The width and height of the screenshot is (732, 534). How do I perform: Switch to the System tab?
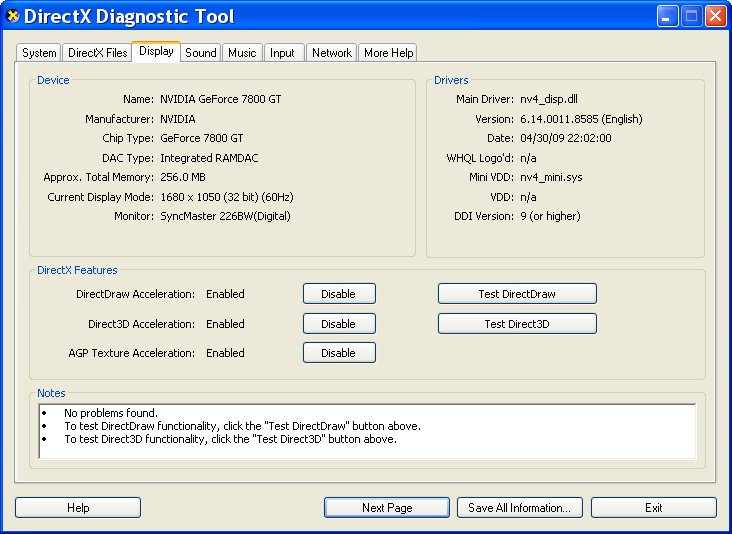[x=39, y=53]
